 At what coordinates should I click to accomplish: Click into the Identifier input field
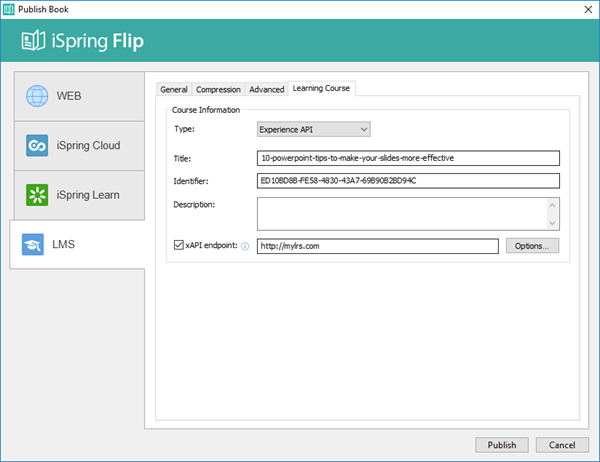(x=408, y=181)
